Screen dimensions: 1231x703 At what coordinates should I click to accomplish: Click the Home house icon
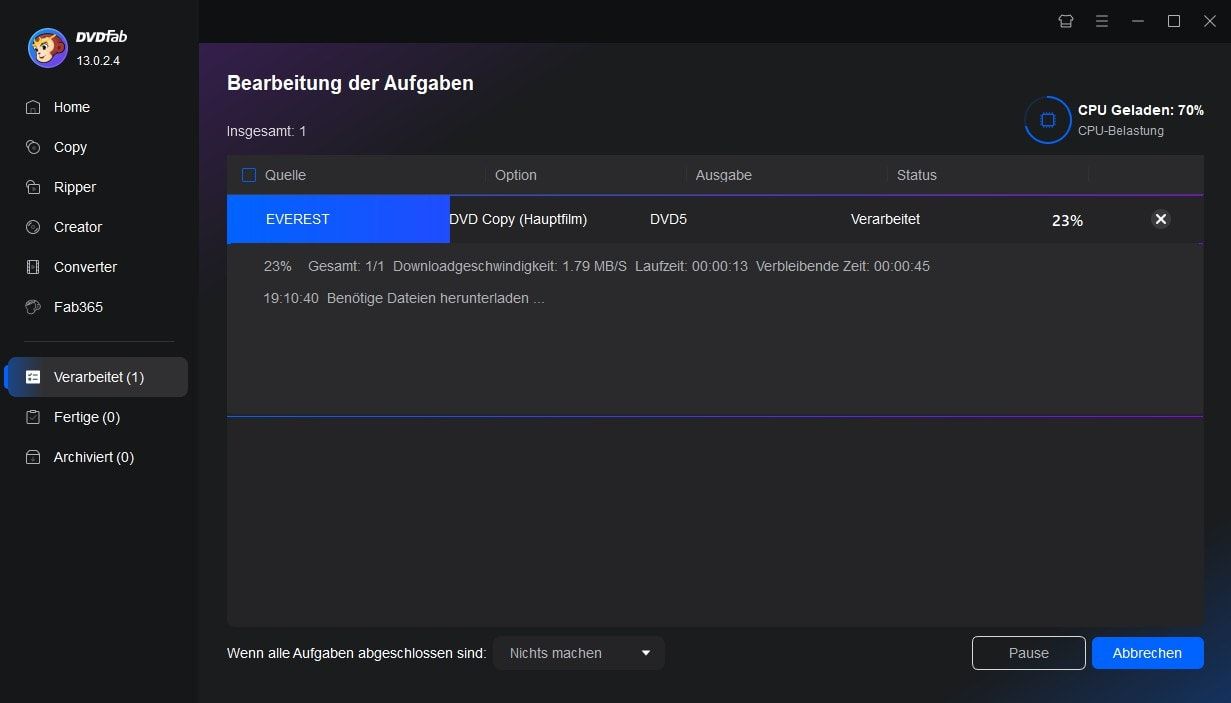click(x=34, y=107)
